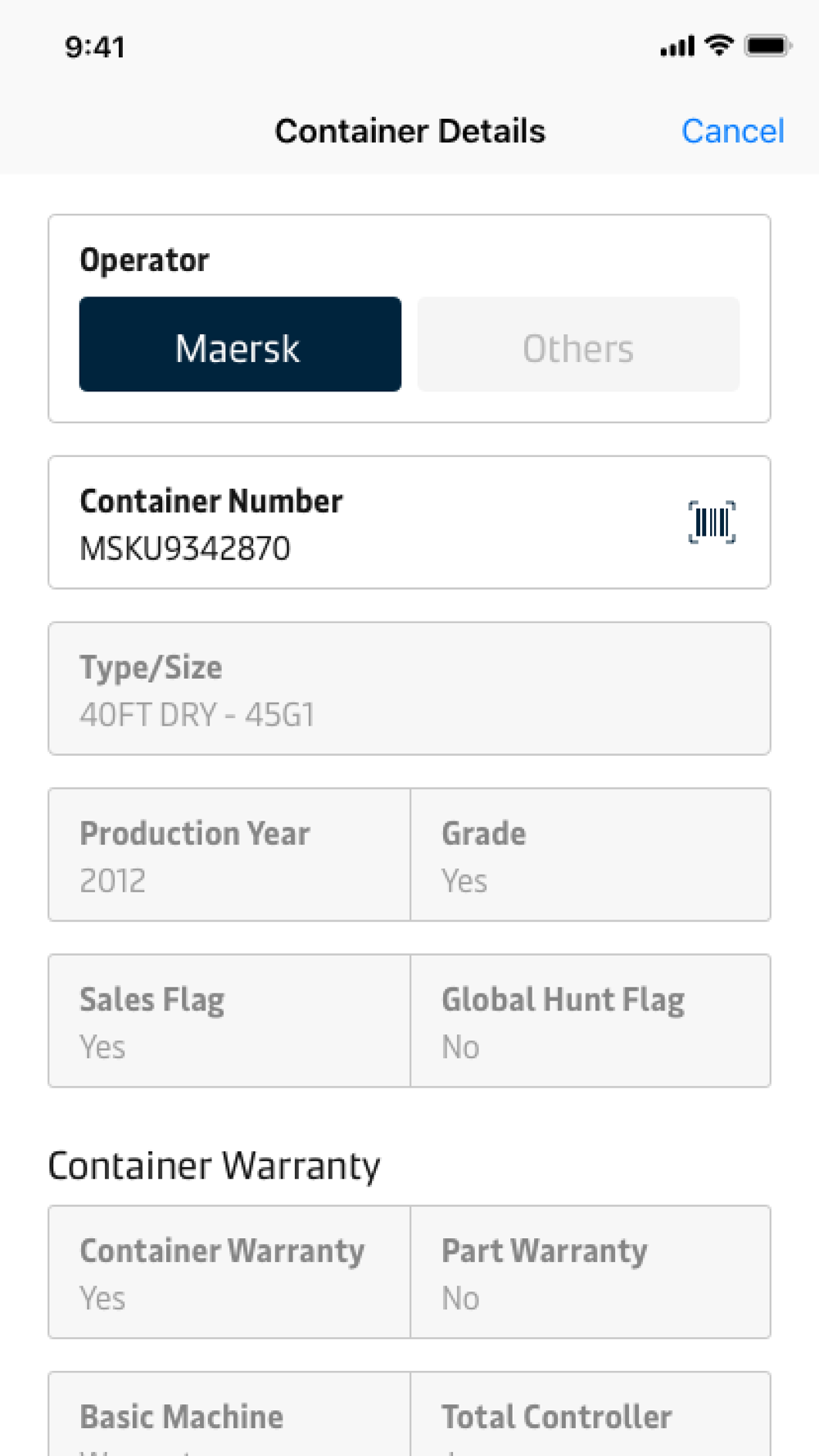The height and width of the screenshot is (1456, 819).
Task: Tap the Container Details title
Action: 409,131
